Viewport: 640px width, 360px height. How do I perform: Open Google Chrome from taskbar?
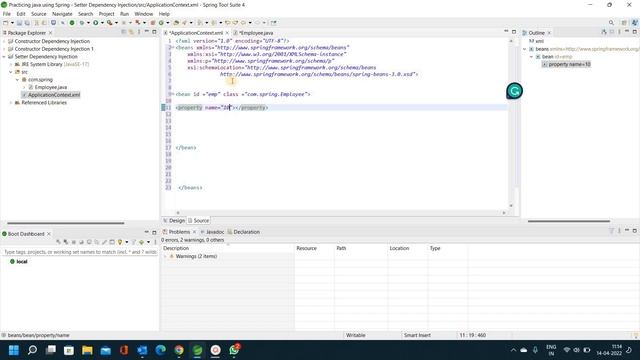click(179, 350)
